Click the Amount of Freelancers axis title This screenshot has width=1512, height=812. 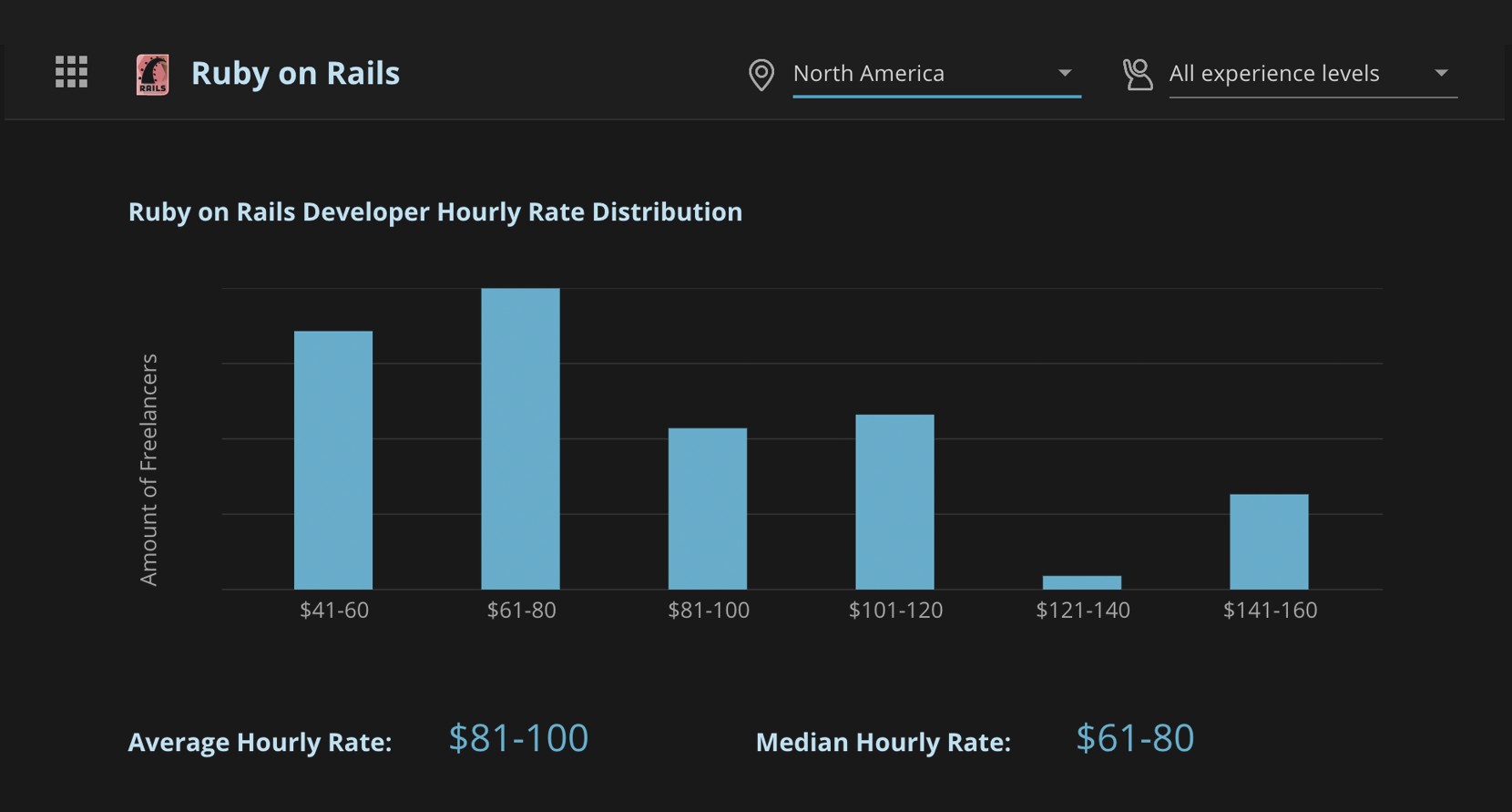pos(149,469)
